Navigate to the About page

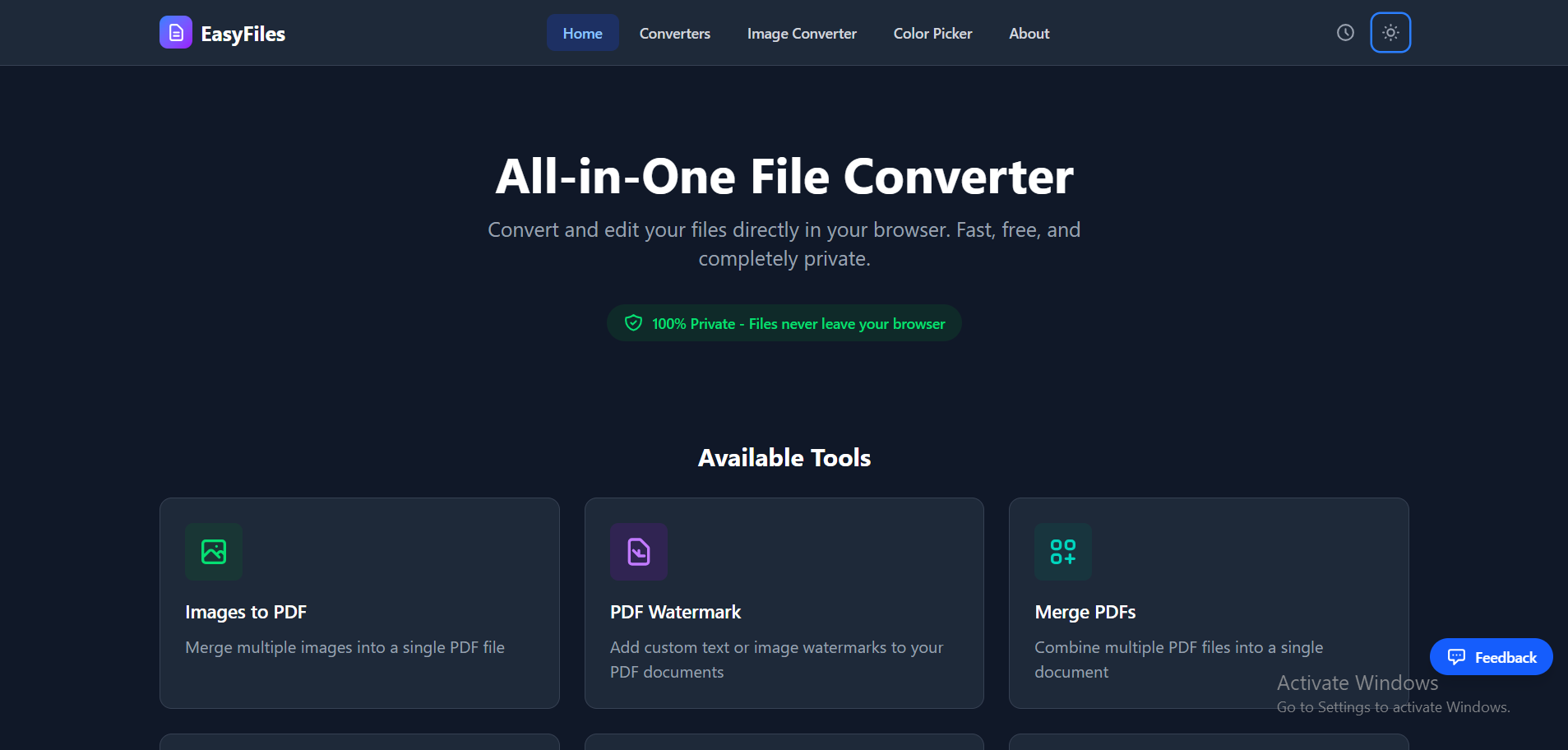tap(1029, 33)
